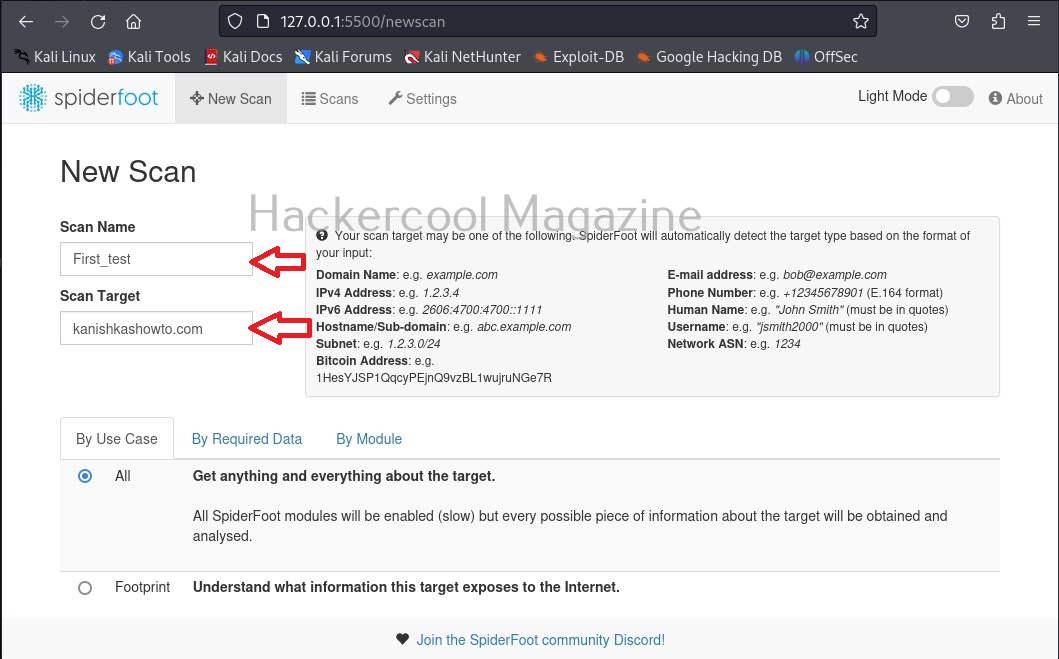
Task: Open the browser home page icon
Action: pyautogui.click(x=134, y=22)
